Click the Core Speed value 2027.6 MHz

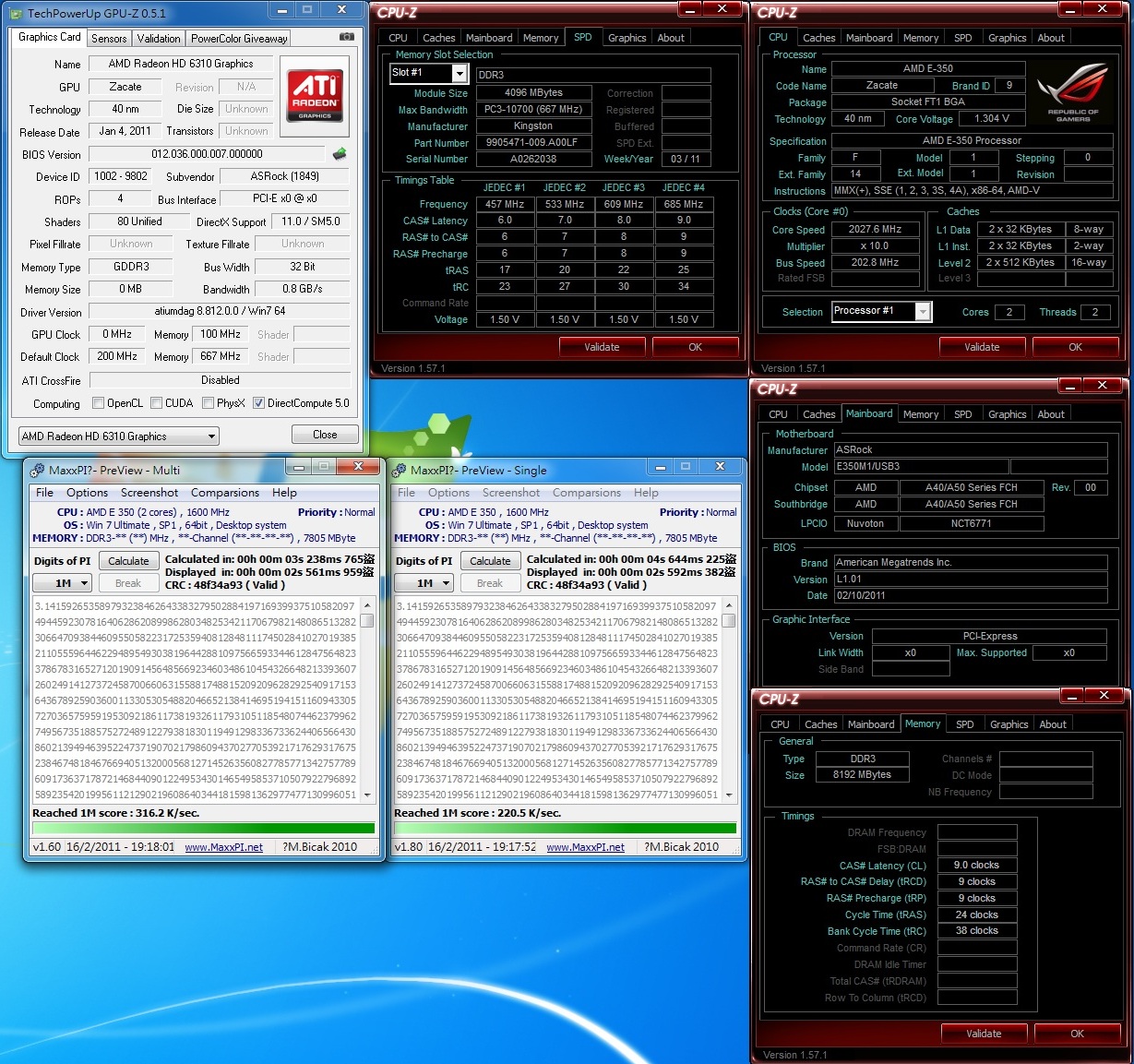click(x=876, y=230)
